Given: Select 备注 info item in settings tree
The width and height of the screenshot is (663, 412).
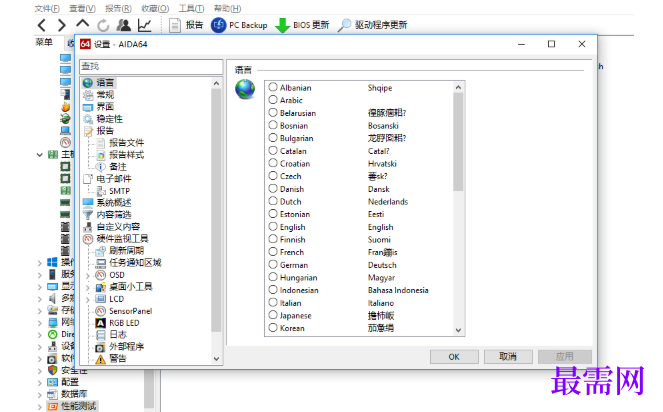Looking at the screenshot, I should [x=111, y=167].
